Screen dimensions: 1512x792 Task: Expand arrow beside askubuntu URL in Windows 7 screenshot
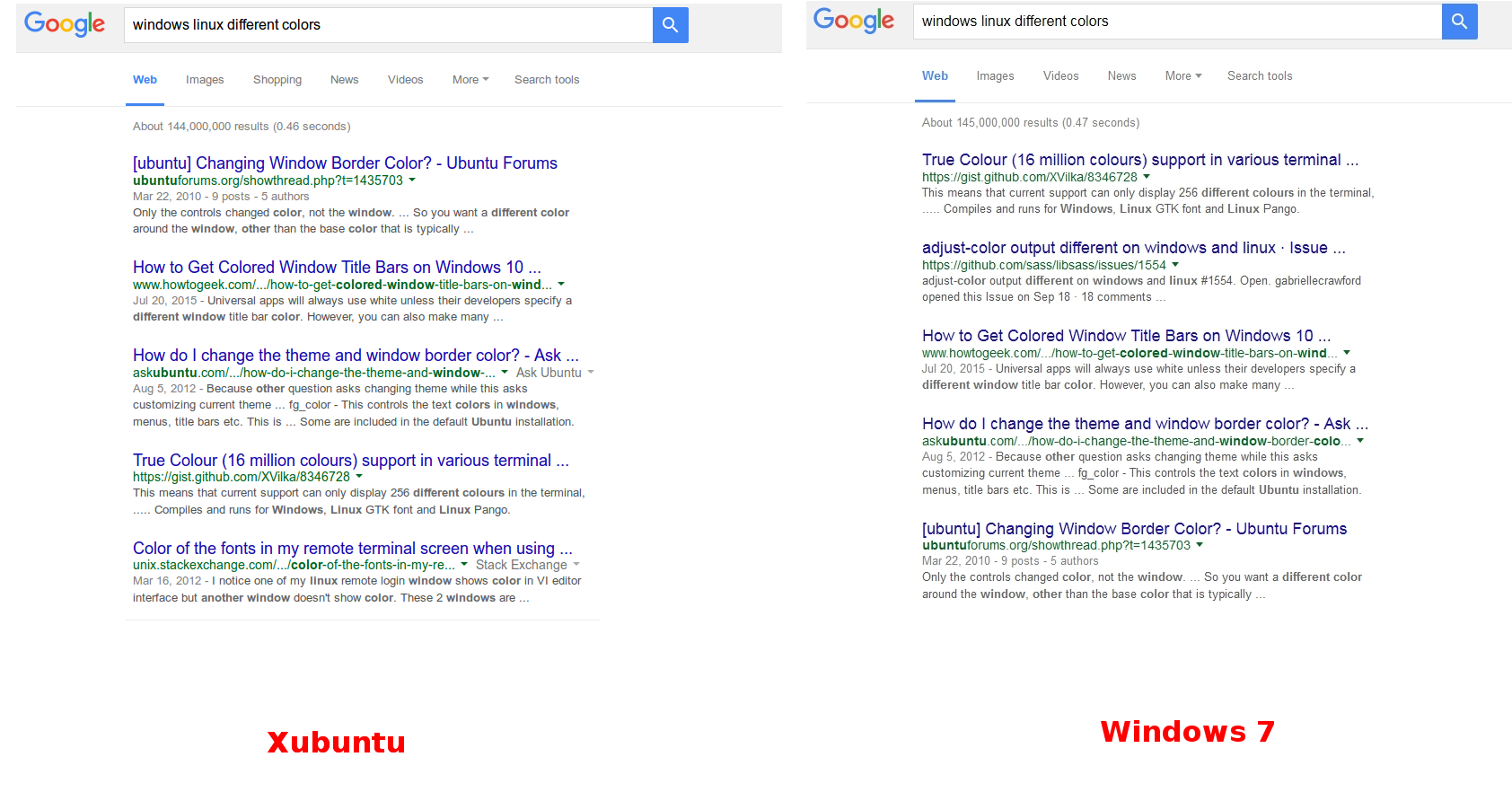click(1360, 441)
